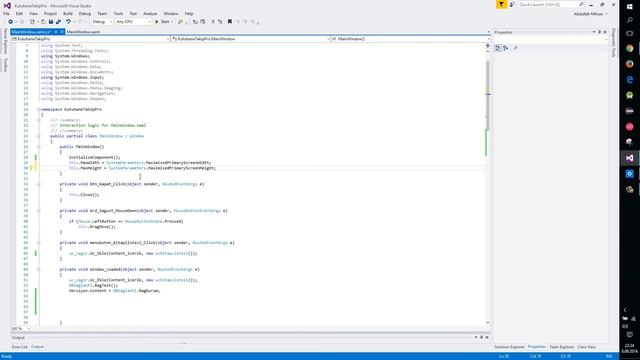Pin the MainWindow.xaml.cs tab

(x=56, y=32)
